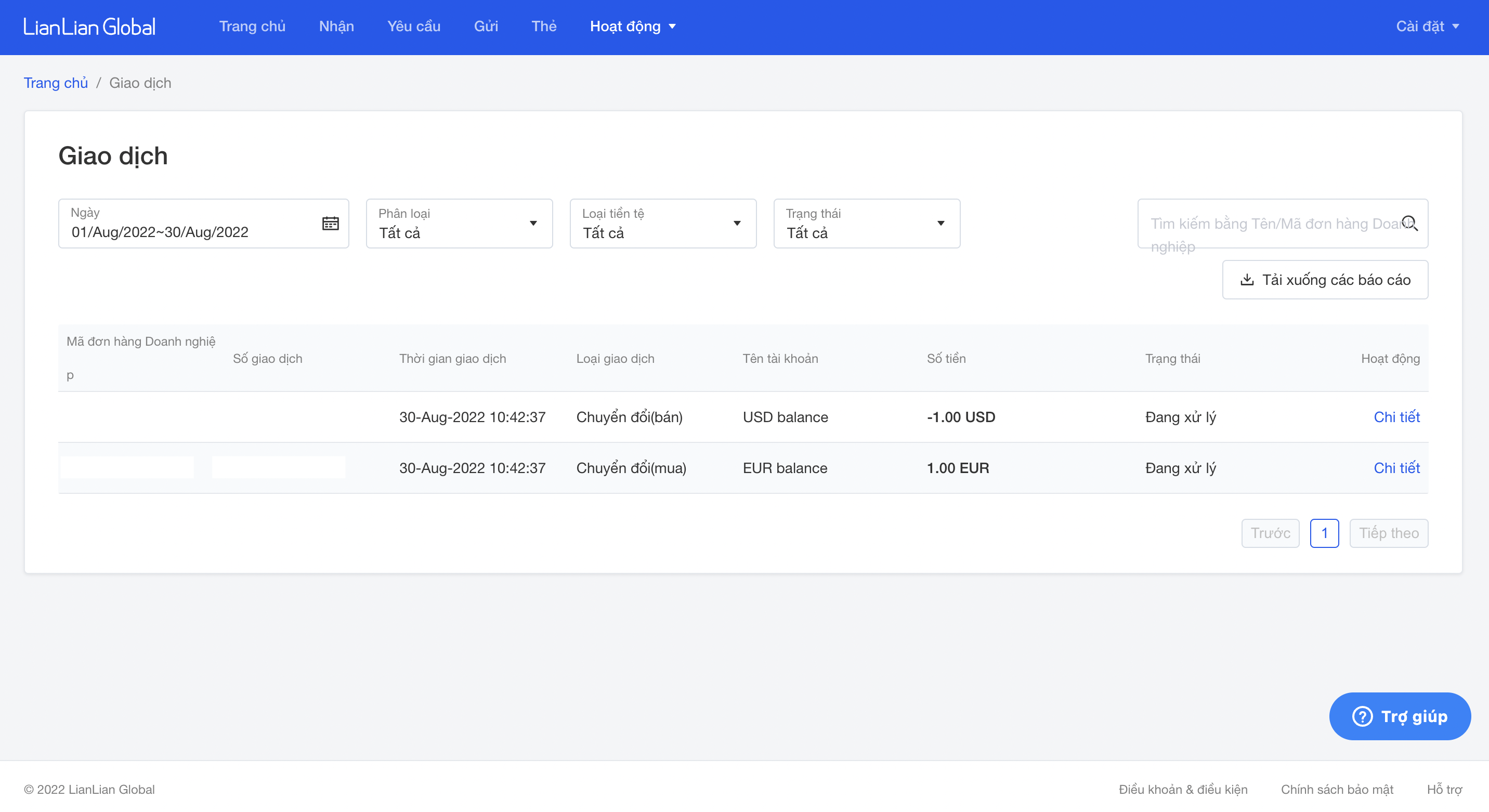Open the calendar date picker icon

[330, 223]
